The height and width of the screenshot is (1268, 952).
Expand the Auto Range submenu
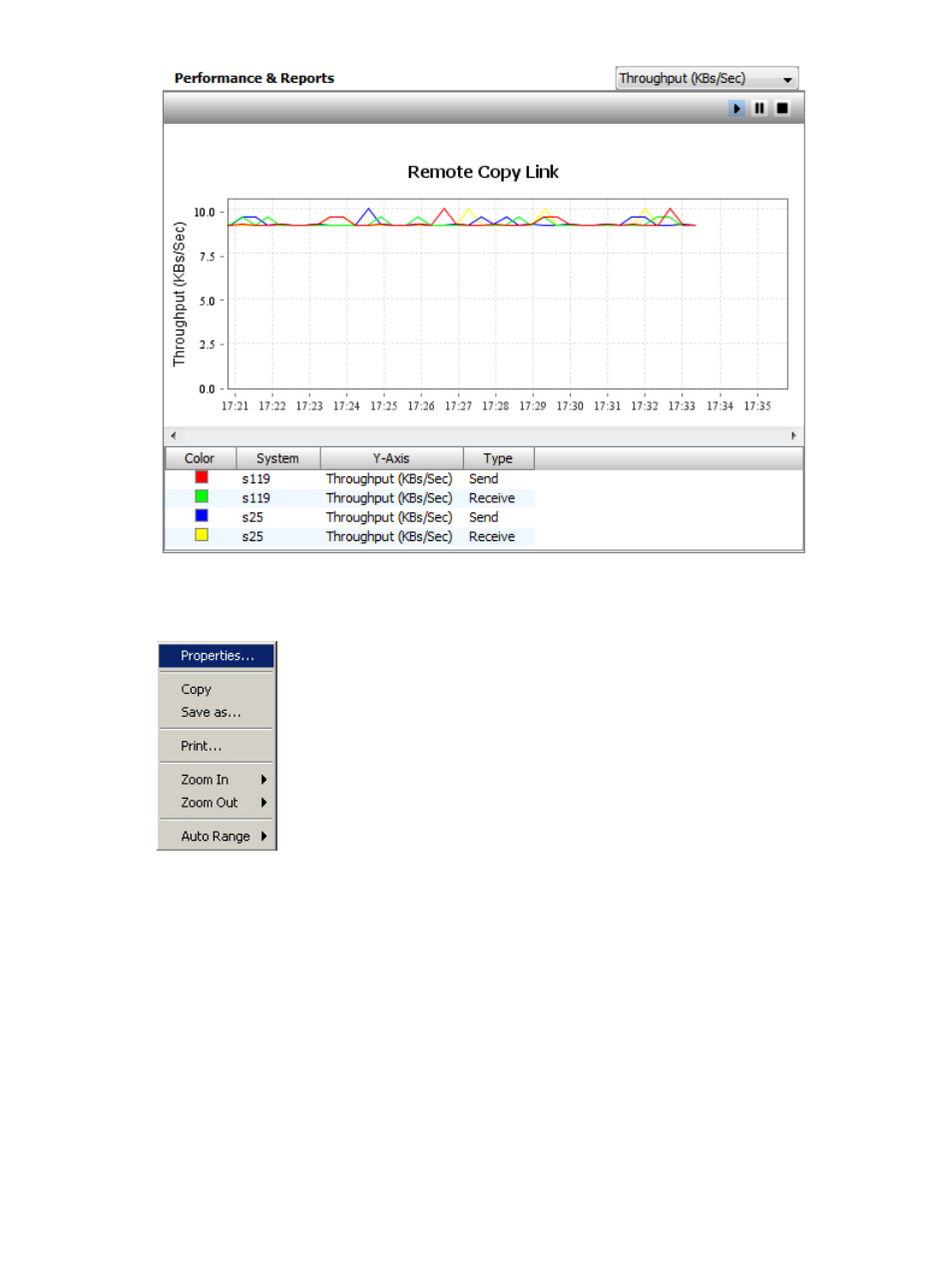217,837
